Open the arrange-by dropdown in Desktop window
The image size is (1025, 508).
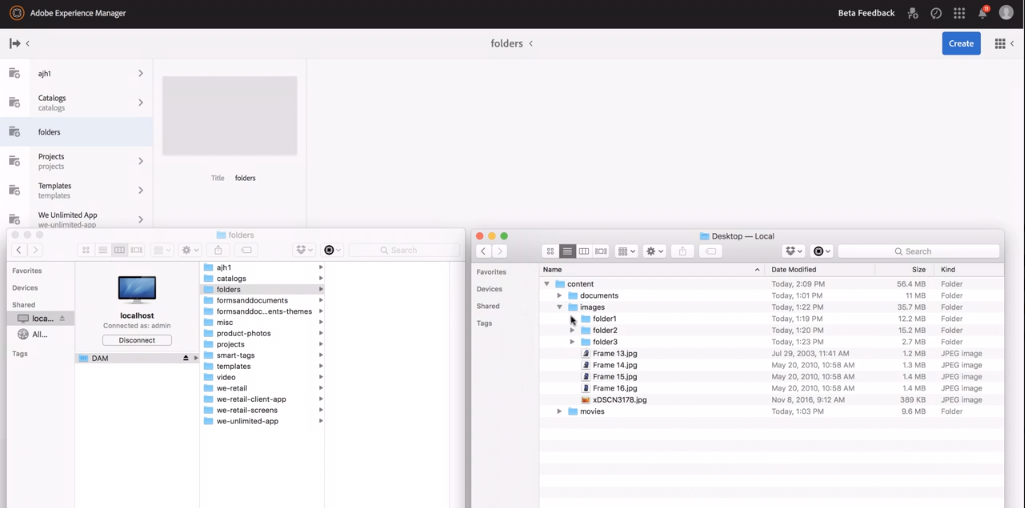click(x=626, y=251)
